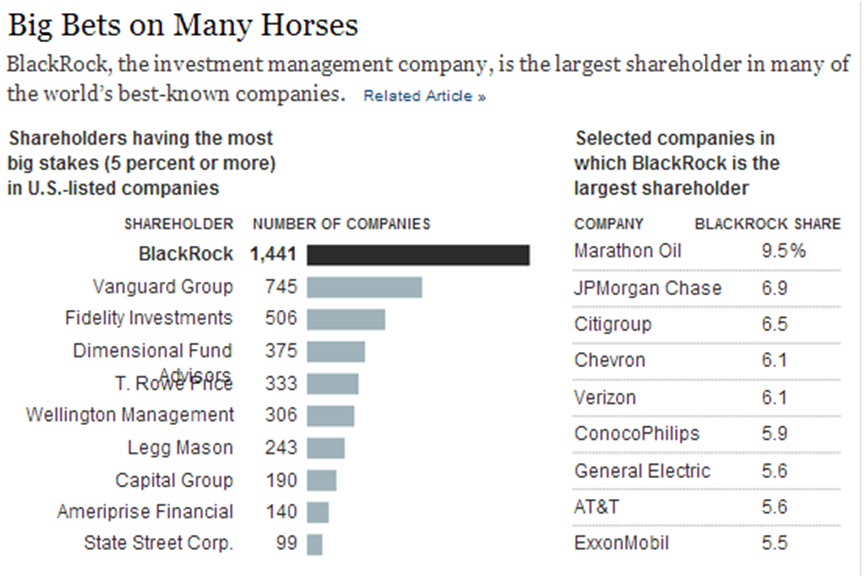Click the Big Bets on Many Horses headline
864x577 pixels.
(x=183, y=24)
